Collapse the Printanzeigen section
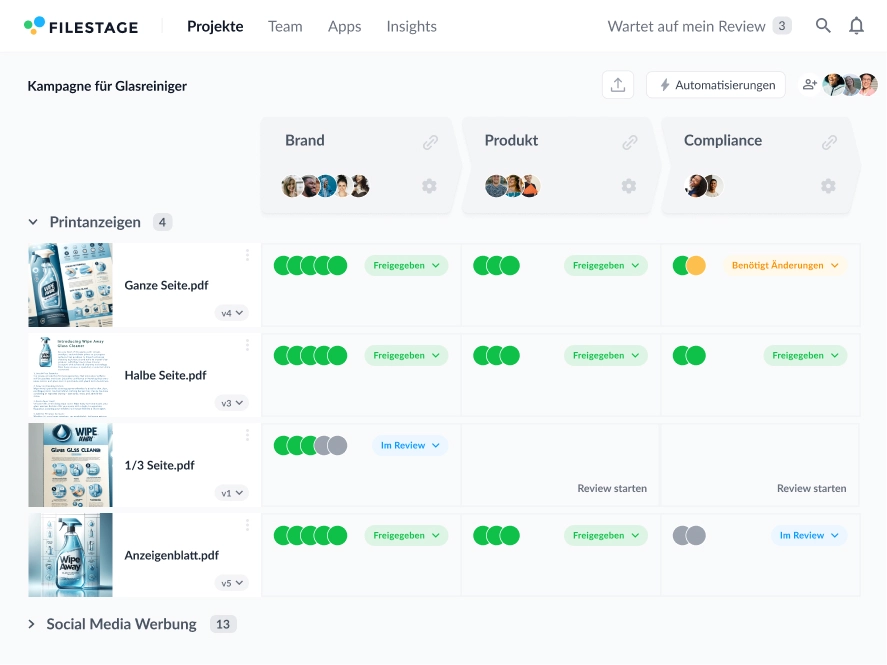Image resolution: width=887 pixels, height=665 pixels. pos(33,222)
